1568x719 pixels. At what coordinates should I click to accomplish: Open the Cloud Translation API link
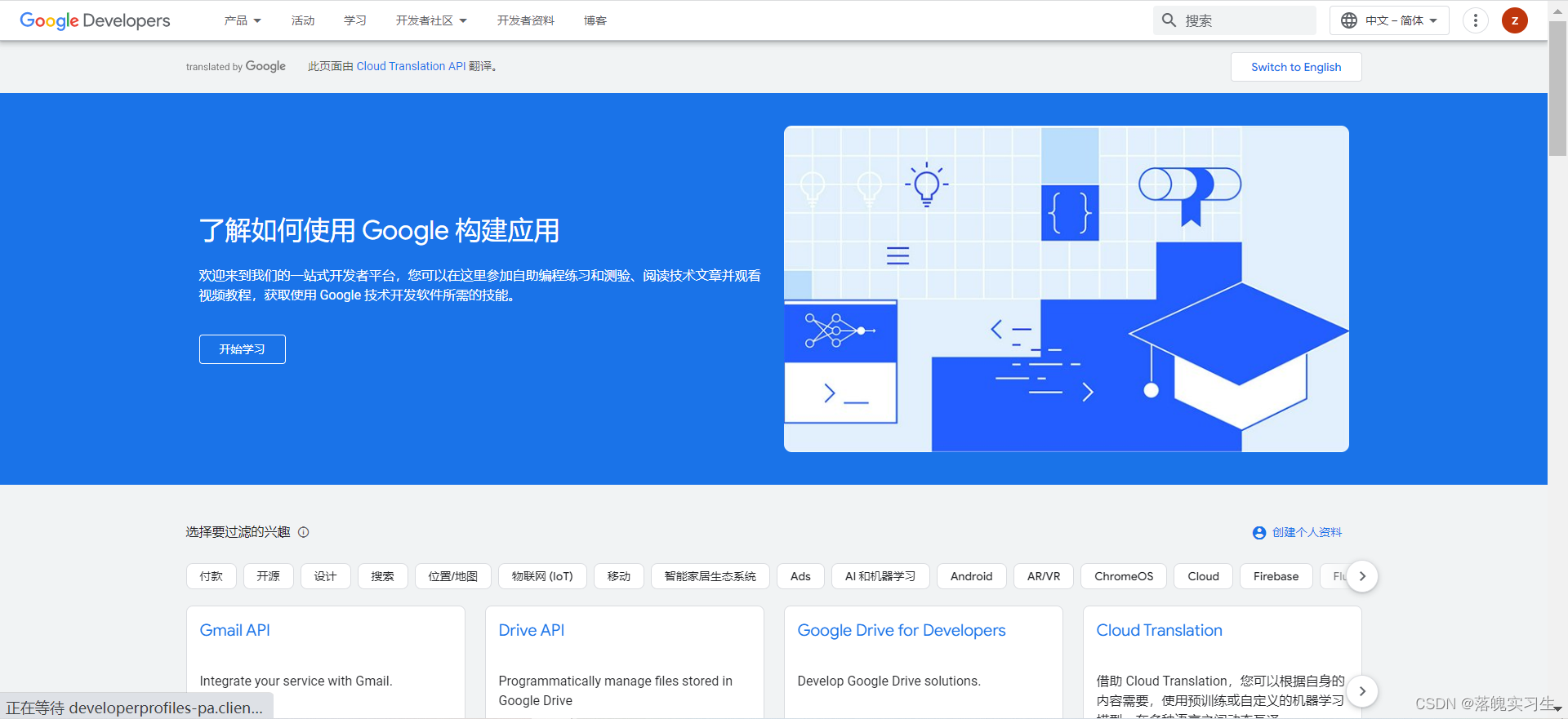[411, 66]
